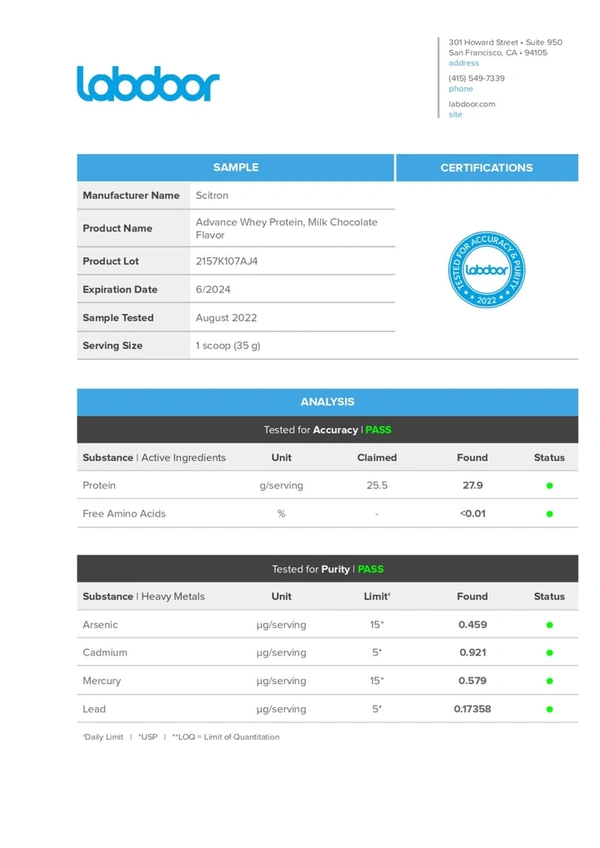The height and width of the screenshot is (848, 600).
Task: Click the product lot value 2157K107AJ4
Action: coord(226,261)
